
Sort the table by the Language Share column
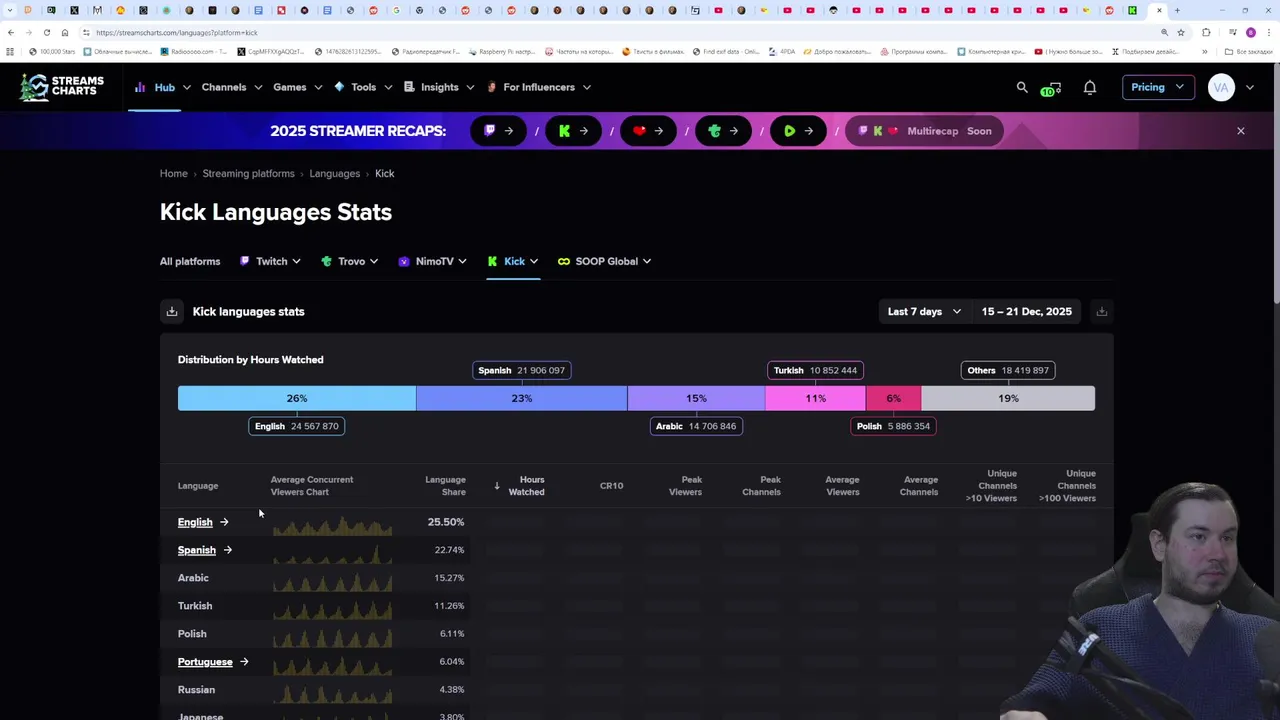pos(445,486)
